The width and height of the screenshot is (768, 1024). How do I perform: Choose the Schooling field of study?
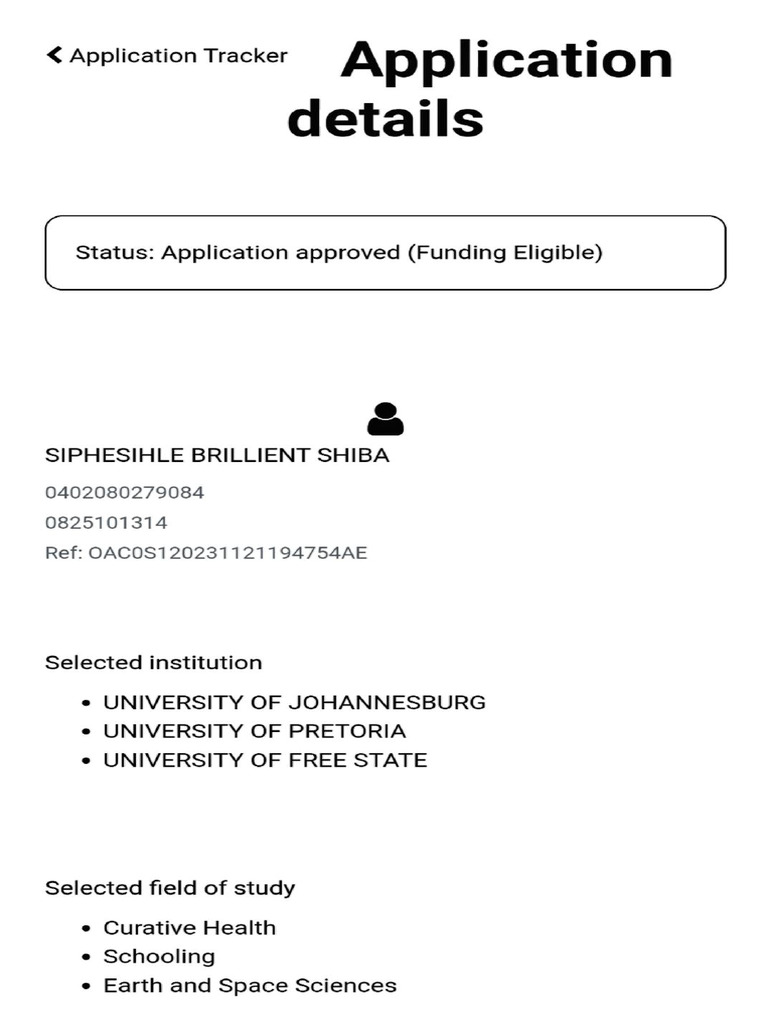pyautogui.click(x=159, y=957)
